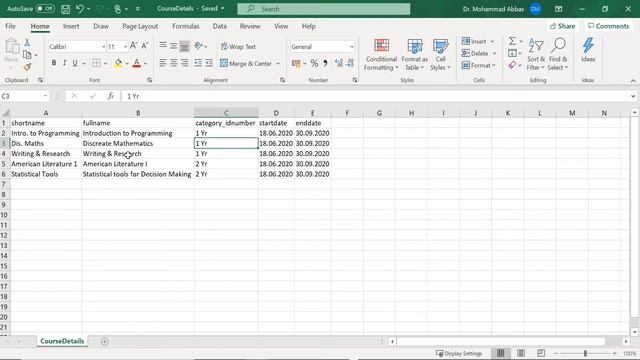
Task: Click the Orientation text angle icon
Action: point(199,46)
